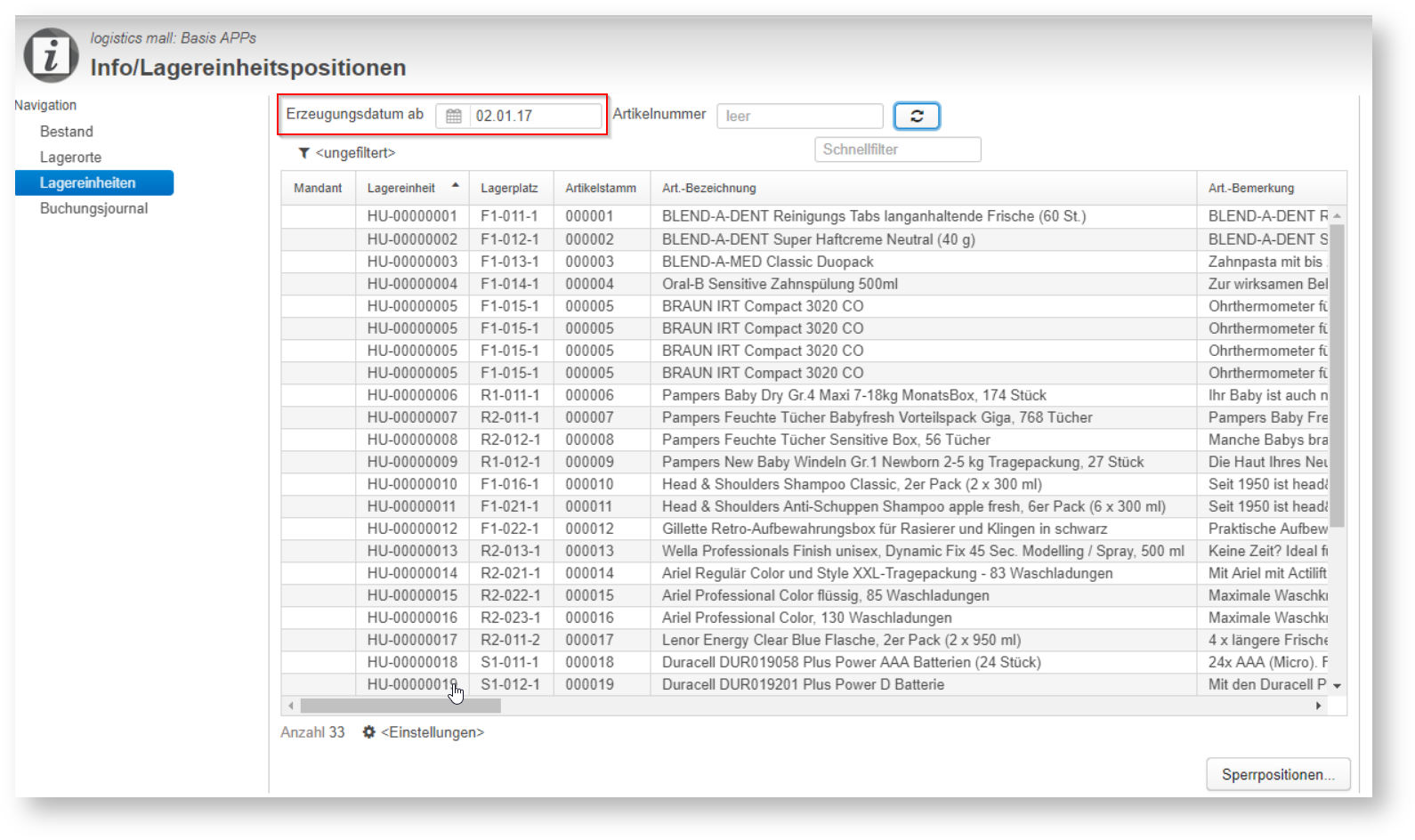
Task: Click vertical scrollbar down arrow
Action: coord(1337,686)
